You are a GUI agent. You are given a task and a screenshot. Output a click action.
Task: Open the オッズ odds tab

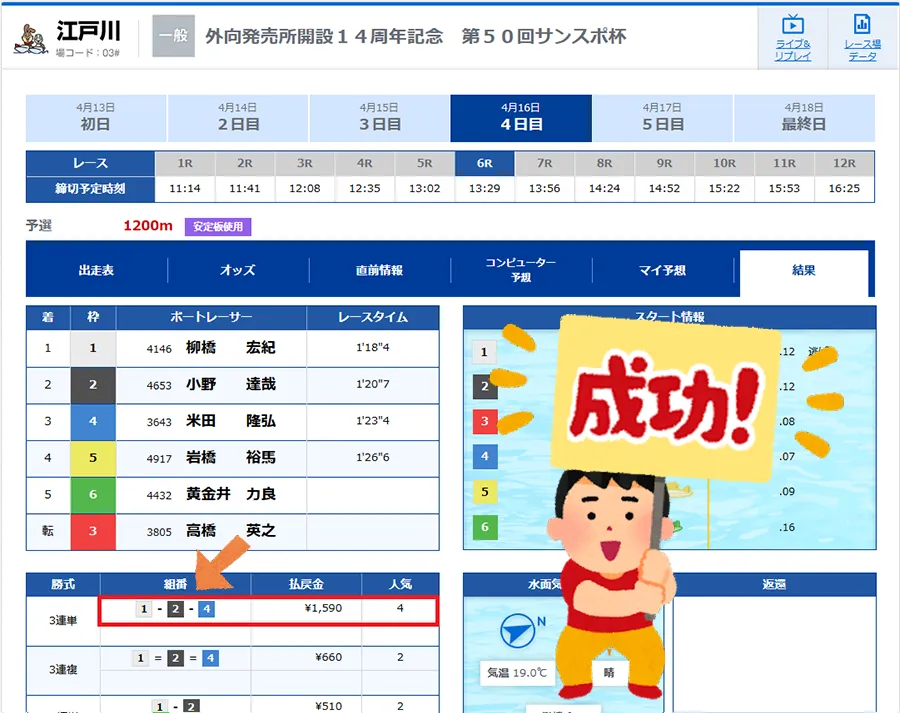click(x=238, y=270)
